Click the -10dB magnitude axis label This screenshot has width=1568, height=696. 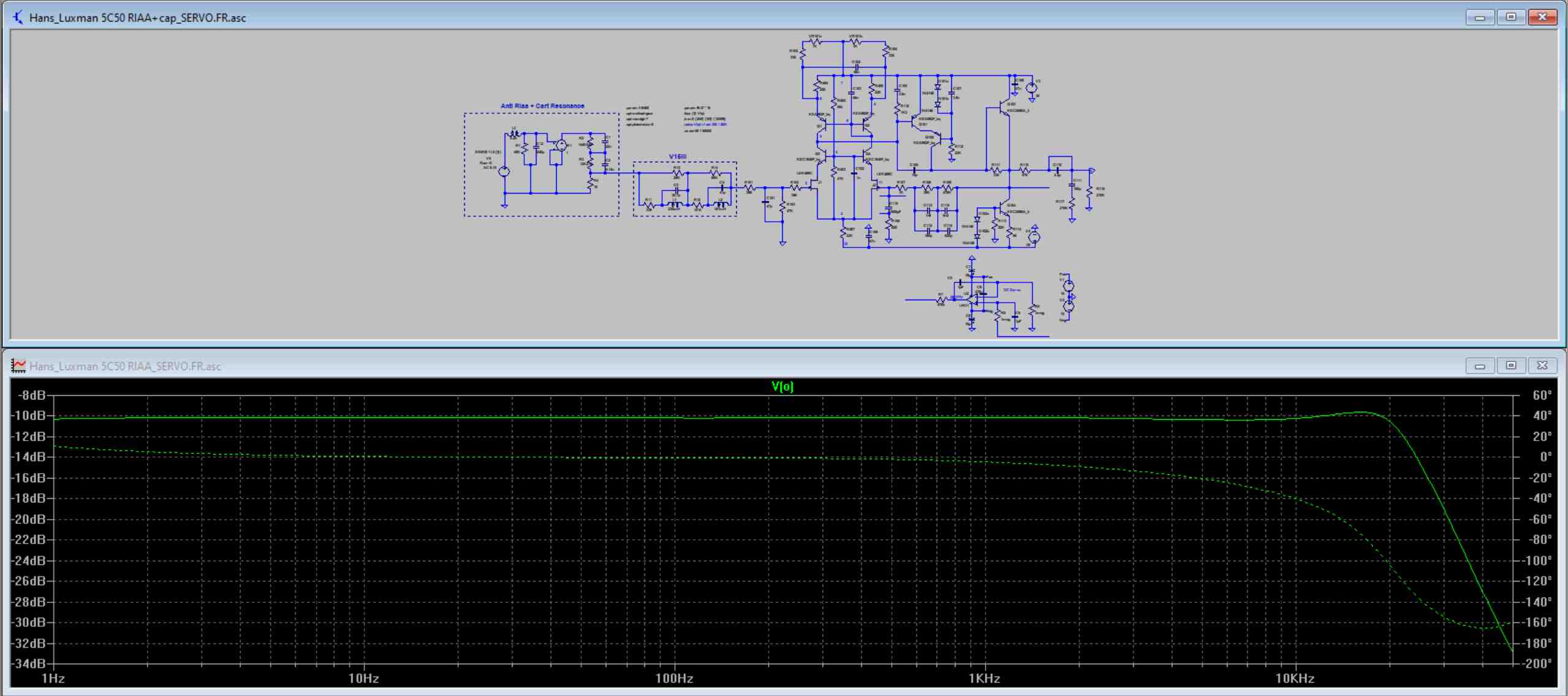29,415
